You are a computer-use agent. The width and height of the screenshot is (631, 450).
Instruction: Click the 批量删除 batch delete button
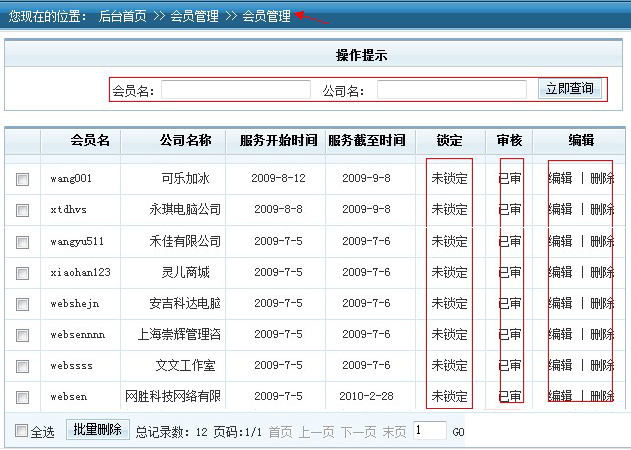click(97, 429)
